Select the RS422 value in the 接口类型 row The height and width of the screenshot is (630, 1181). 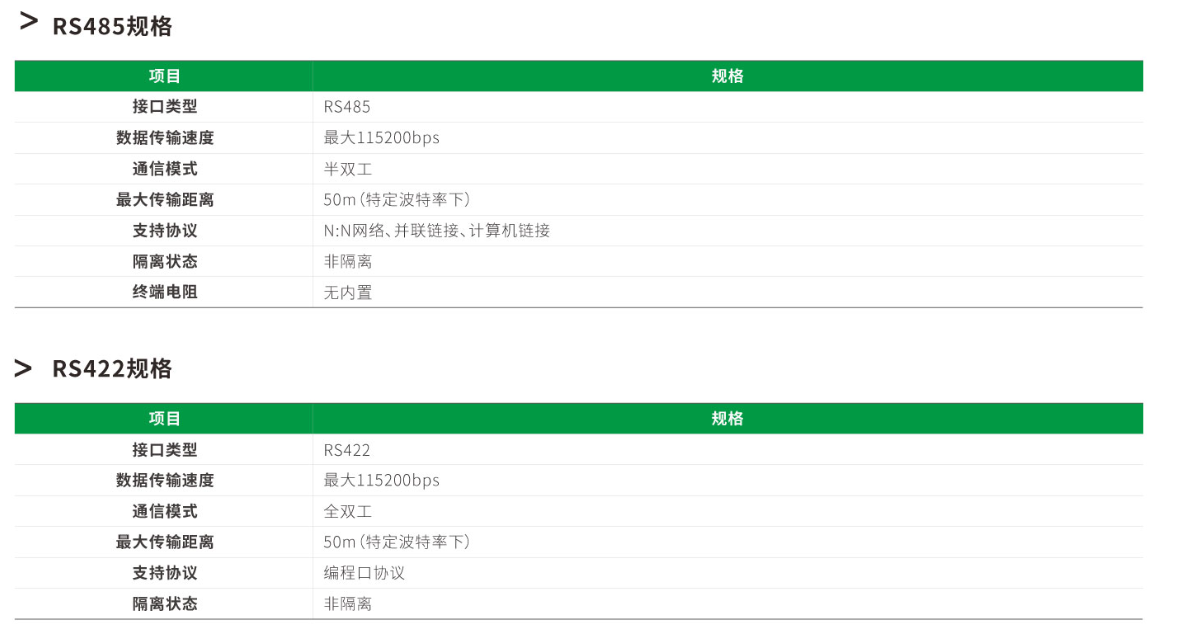click(x=347, y=450)
